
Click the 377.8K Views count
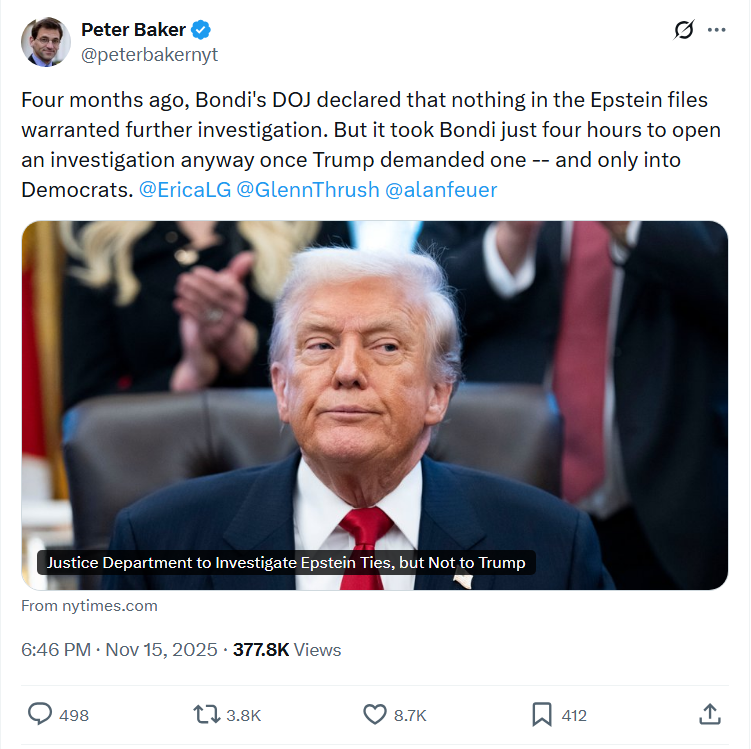287,650
